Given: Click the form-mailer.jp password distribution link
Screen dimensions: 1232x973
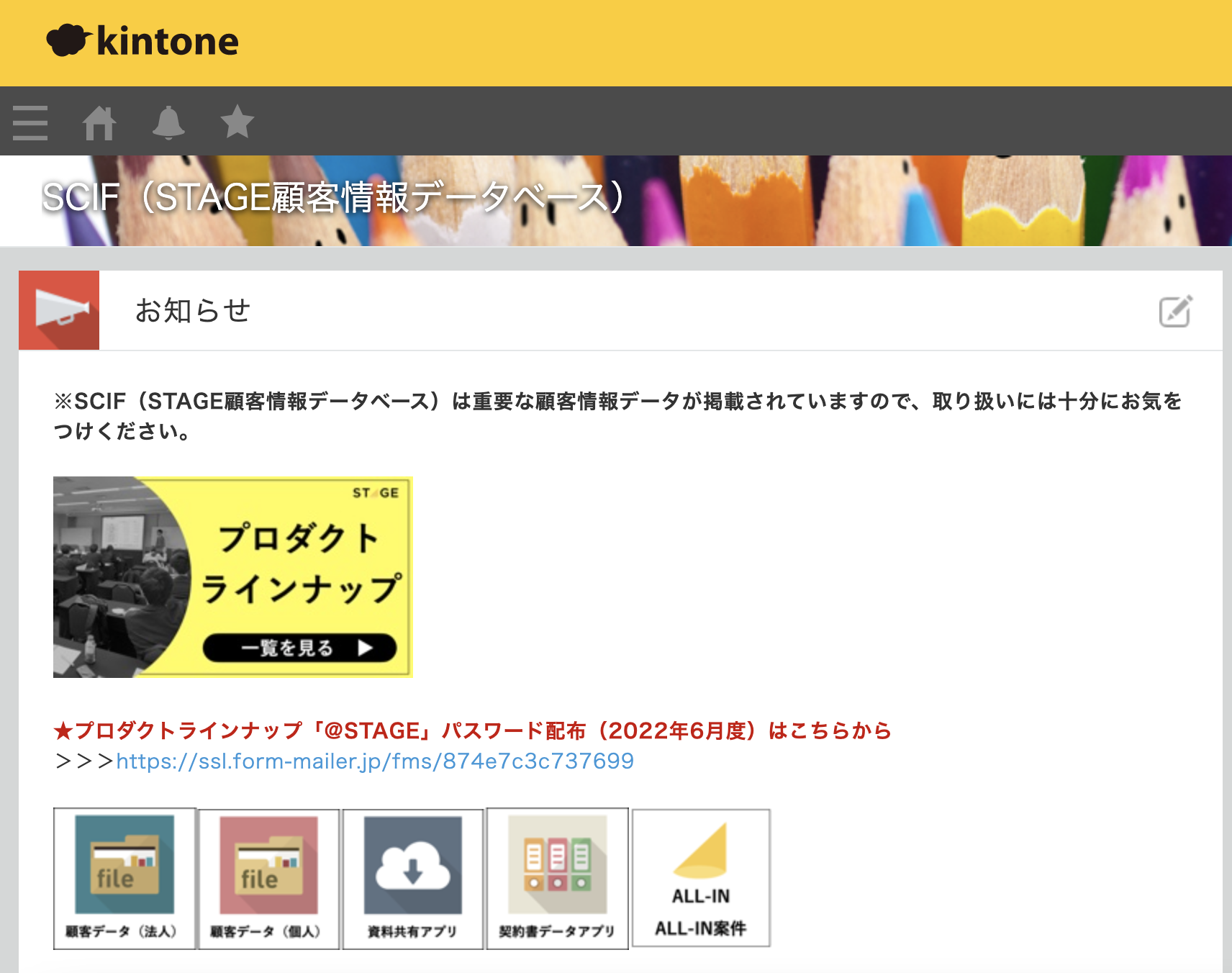Looking at the screenshot, I should point(375,761).
